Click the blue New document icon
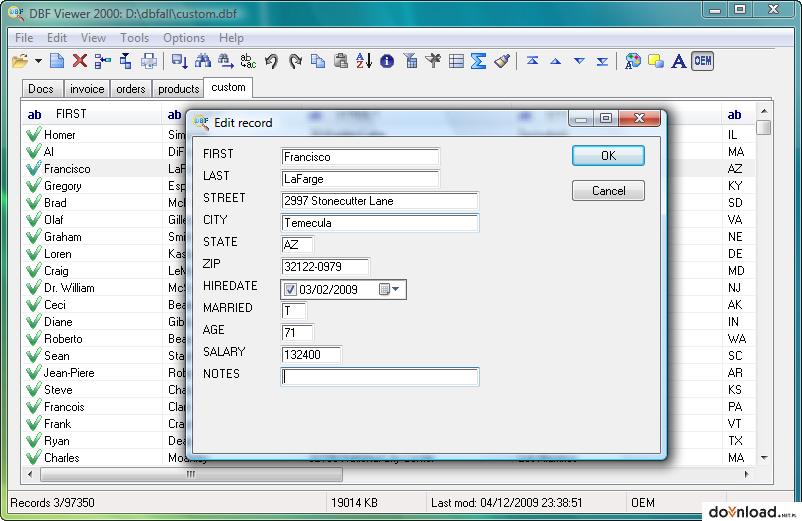 tap(57, 61)
